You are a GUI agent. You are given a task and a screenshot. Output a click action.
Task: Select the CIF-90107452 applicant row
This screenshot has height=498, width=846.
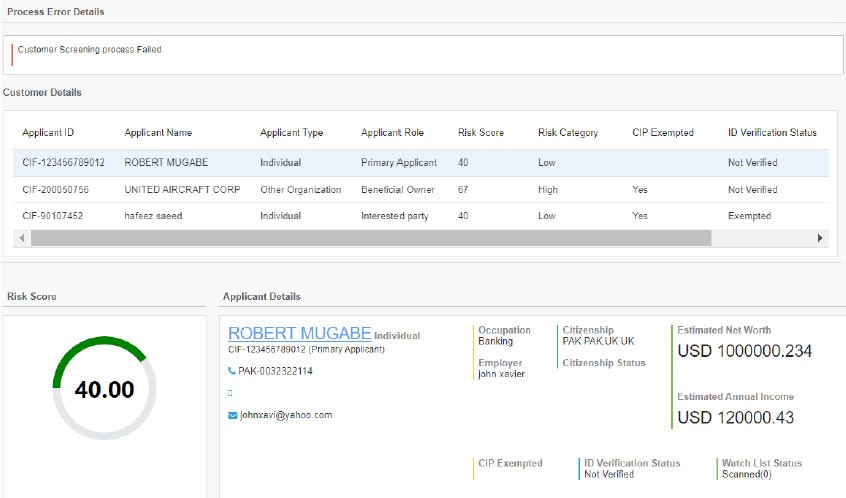click(x=421, y=216)
